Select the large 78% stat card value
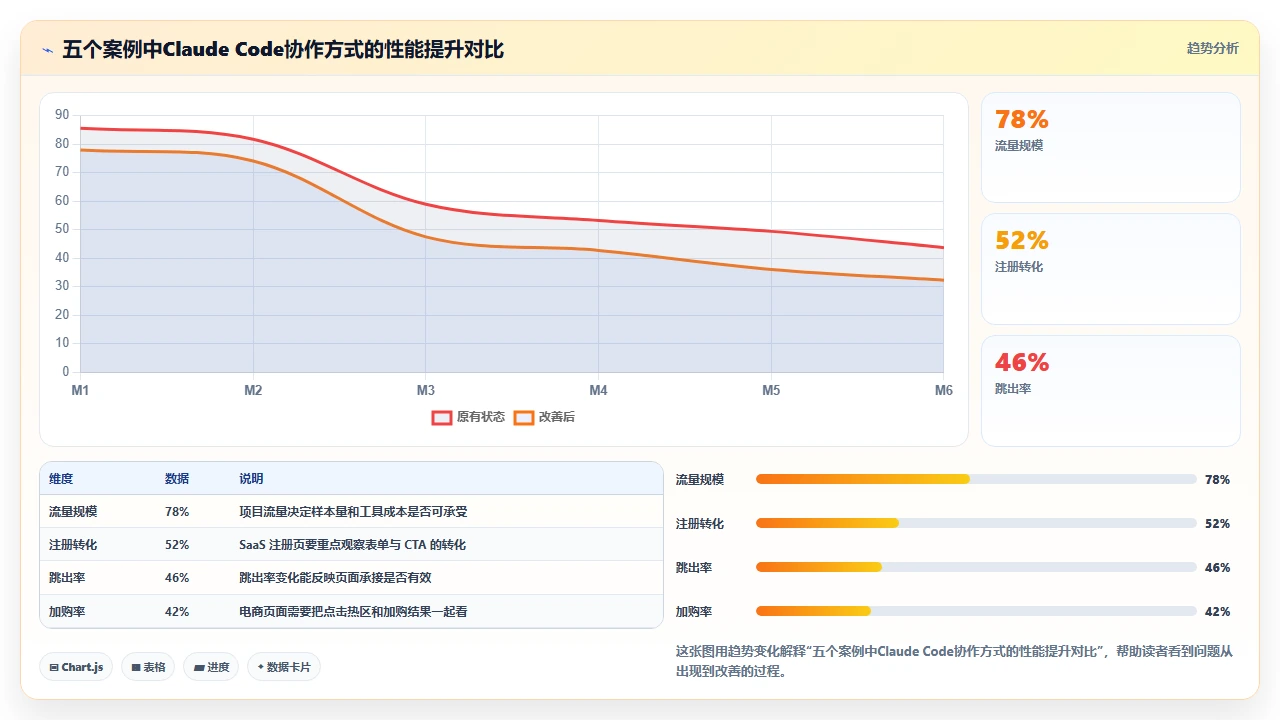 point(1022,119)
